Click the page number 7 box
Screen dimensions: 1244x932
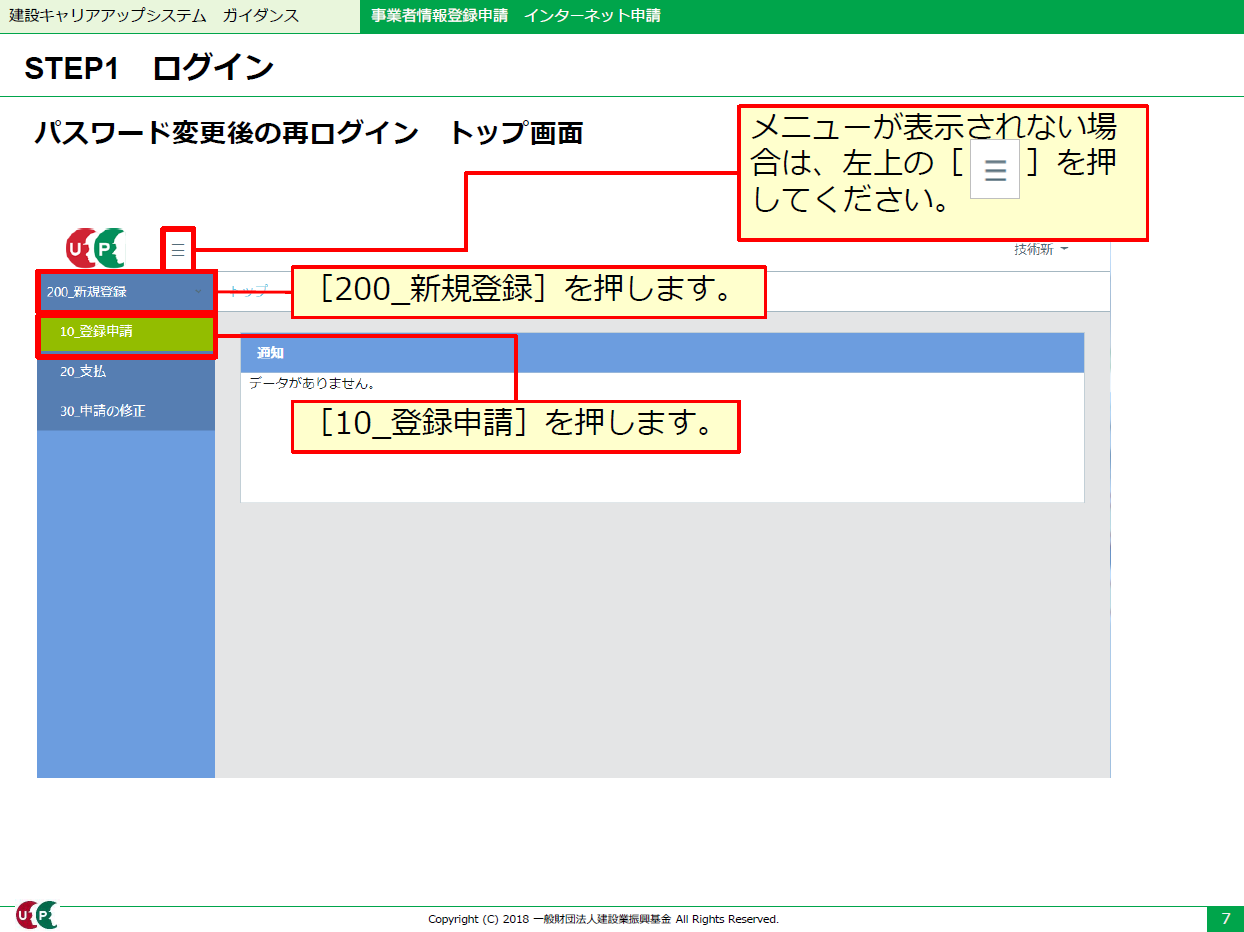coord(1225,919)
